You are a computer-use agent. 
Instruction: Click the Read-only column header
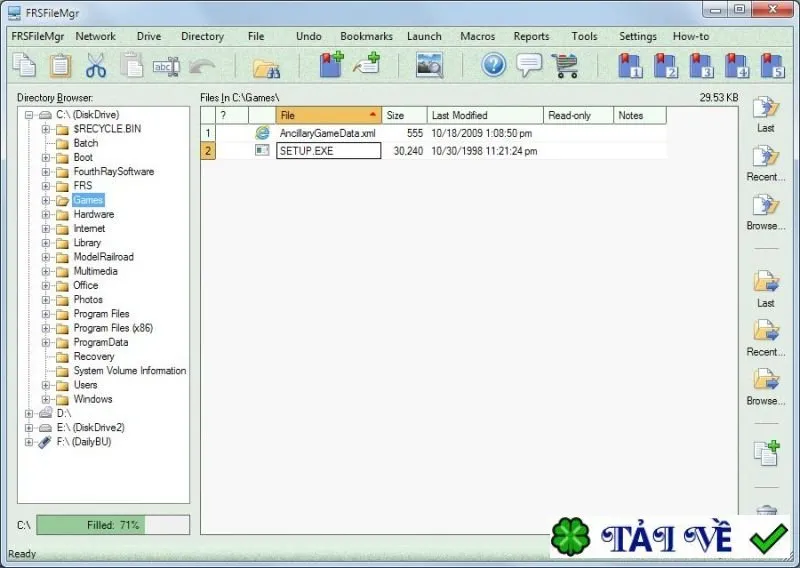pyautogui.click(x=579, y=115)
